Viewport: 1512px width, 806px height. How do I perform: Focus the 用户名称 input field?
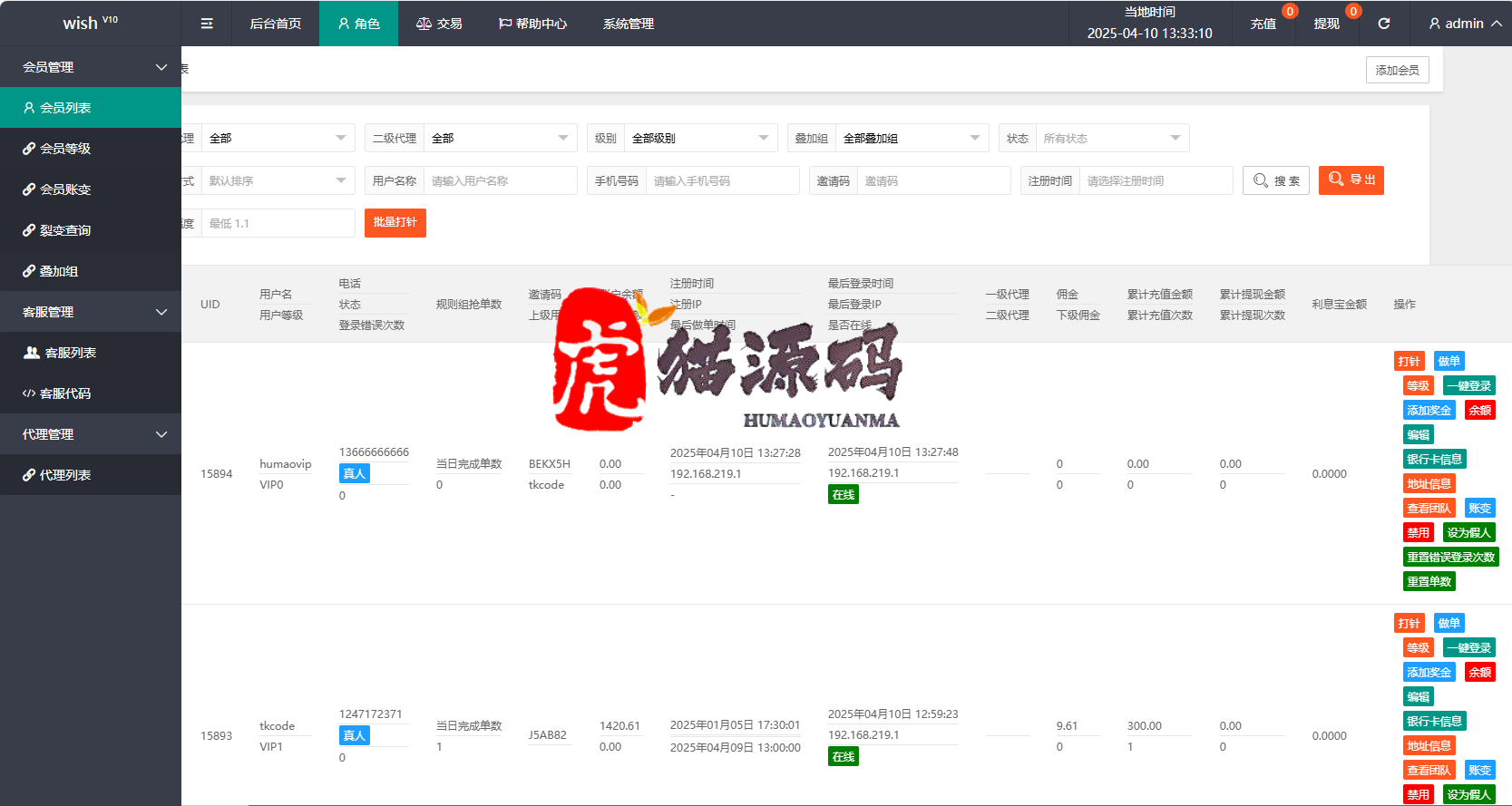click(501, 180)
